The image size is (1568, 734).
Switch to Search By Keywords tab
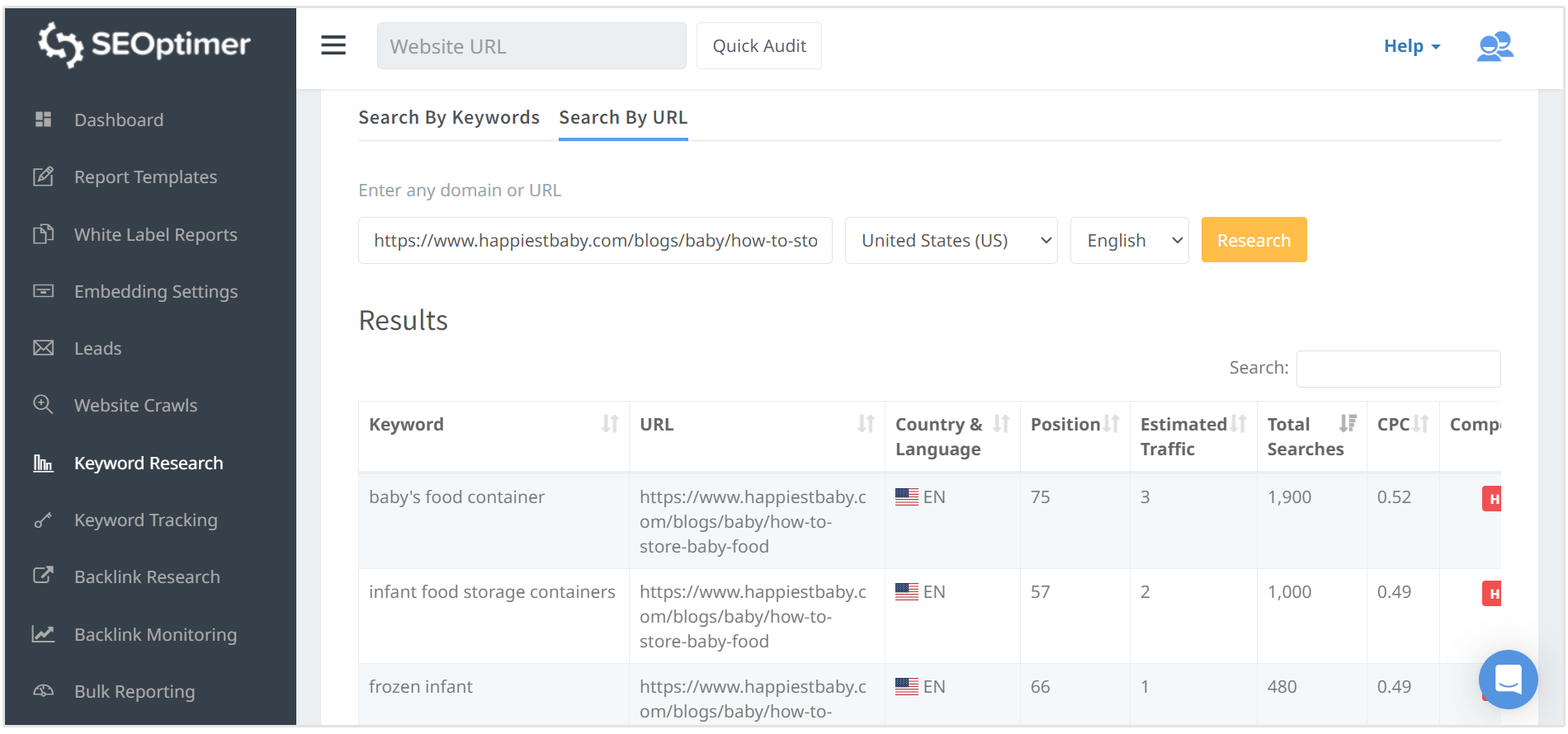point(449,118)
